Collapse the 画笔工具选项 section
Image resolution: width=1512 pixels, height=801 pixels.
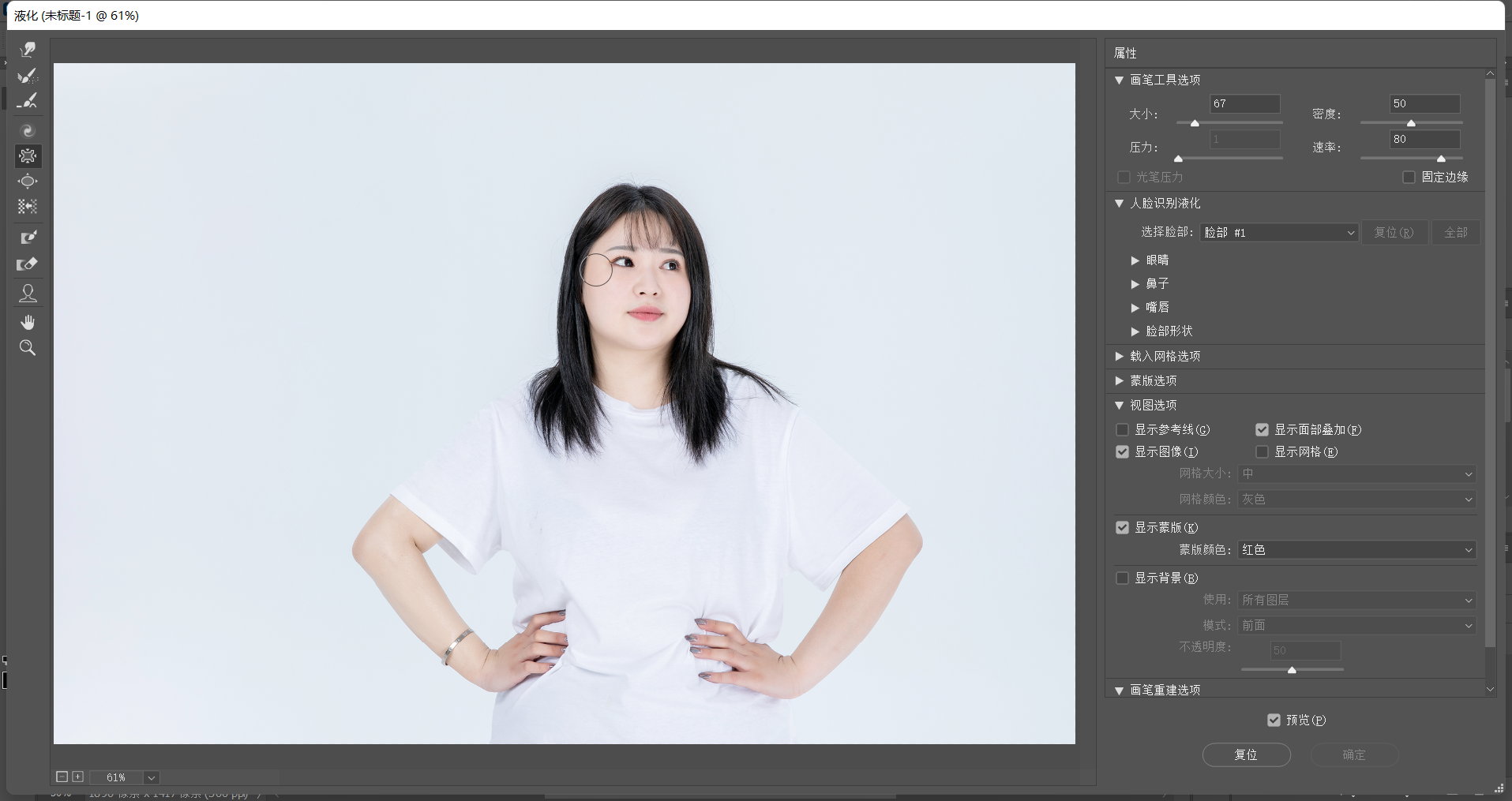[1119, 80]
